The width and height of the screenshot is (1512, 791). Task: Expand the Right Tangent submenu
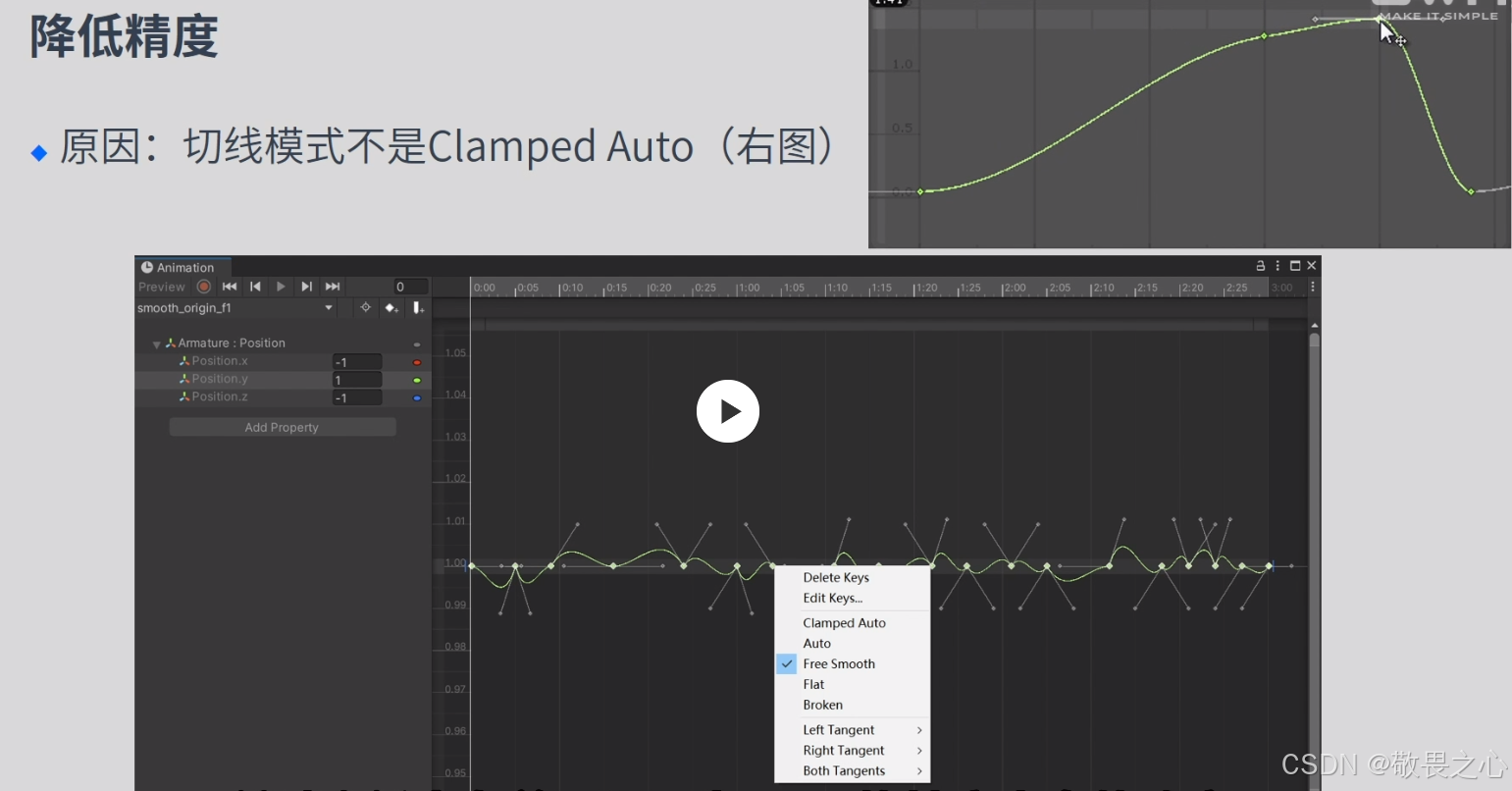[x=852, y=751]
